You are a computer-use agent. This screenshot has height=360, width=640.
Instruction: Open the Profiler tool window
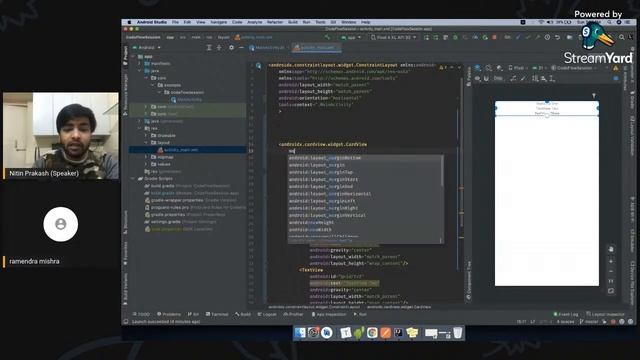tap(293, 314)
